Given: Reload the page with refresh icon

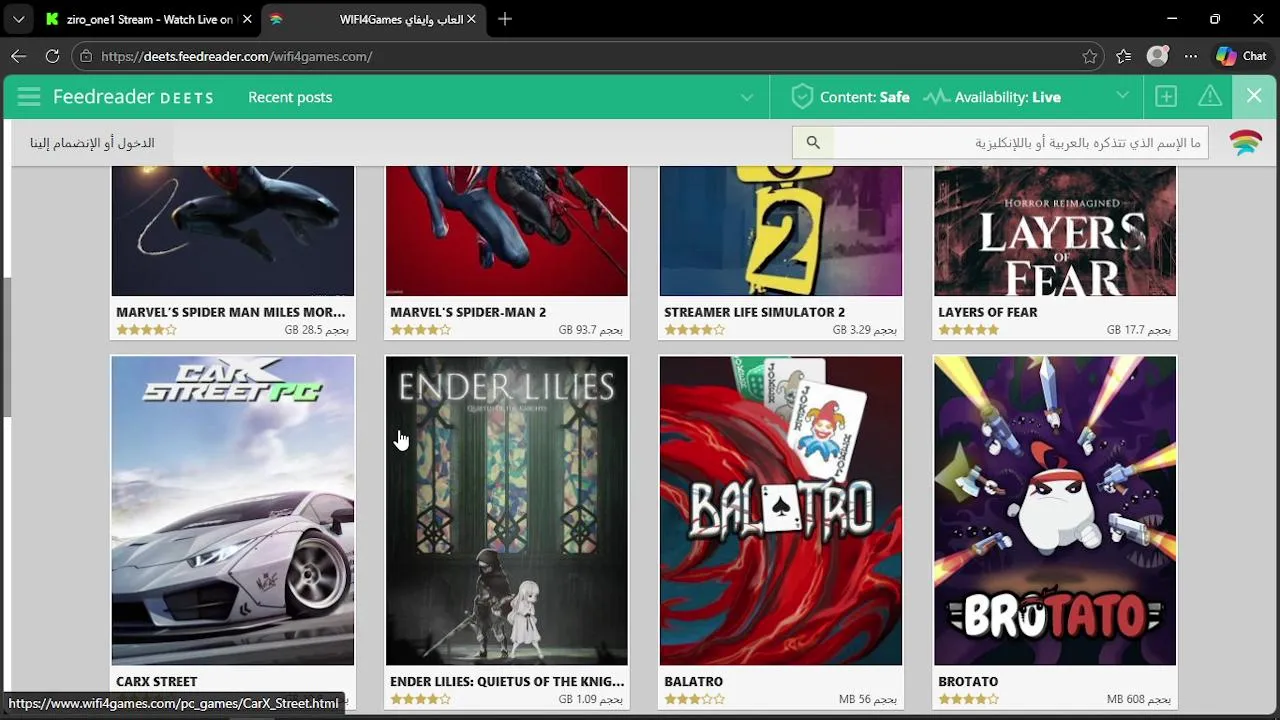Looking at the screenshot, I should tap(52, 56).
